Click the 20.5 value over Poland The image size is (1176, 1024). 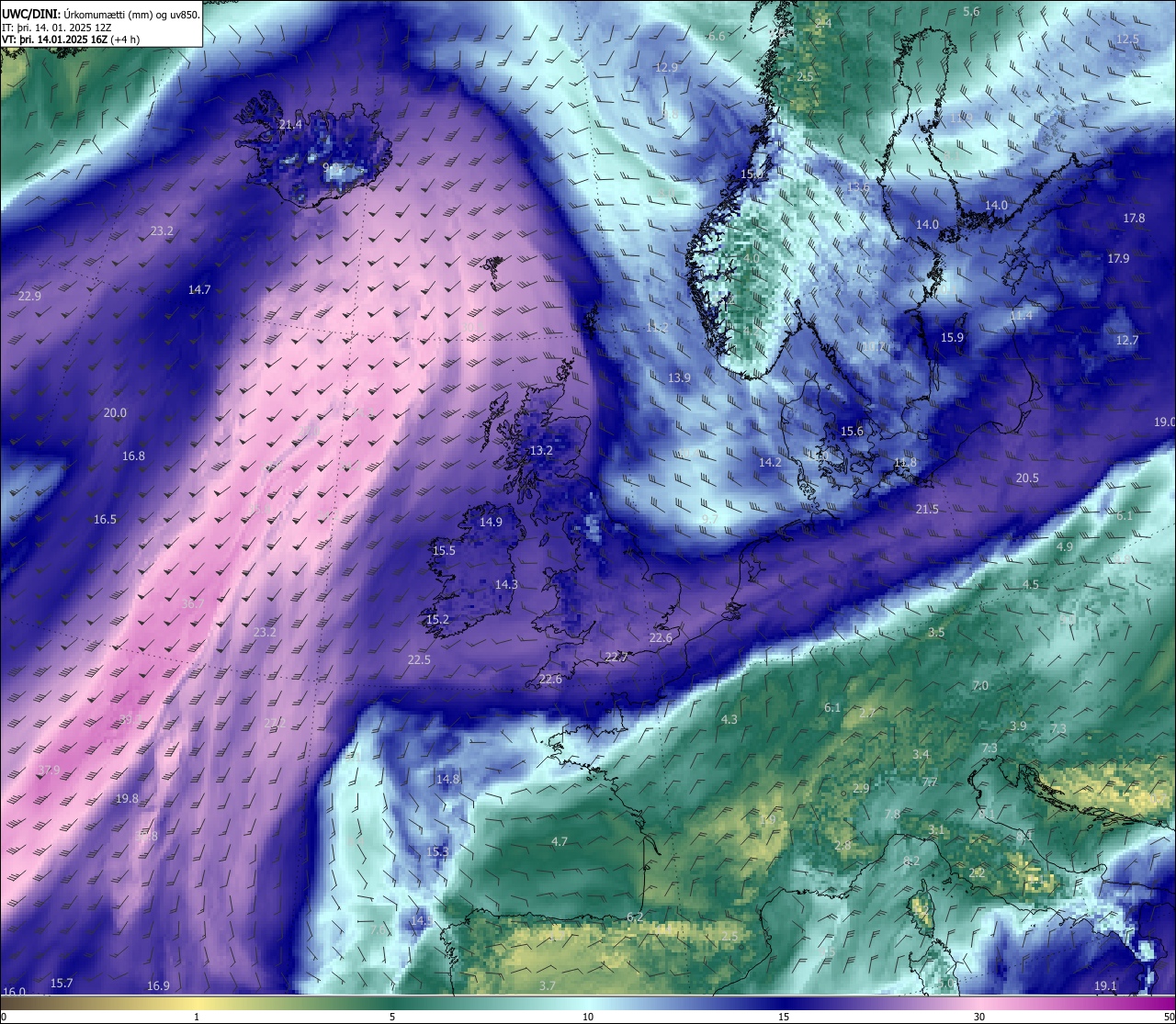click(1027, 478)
